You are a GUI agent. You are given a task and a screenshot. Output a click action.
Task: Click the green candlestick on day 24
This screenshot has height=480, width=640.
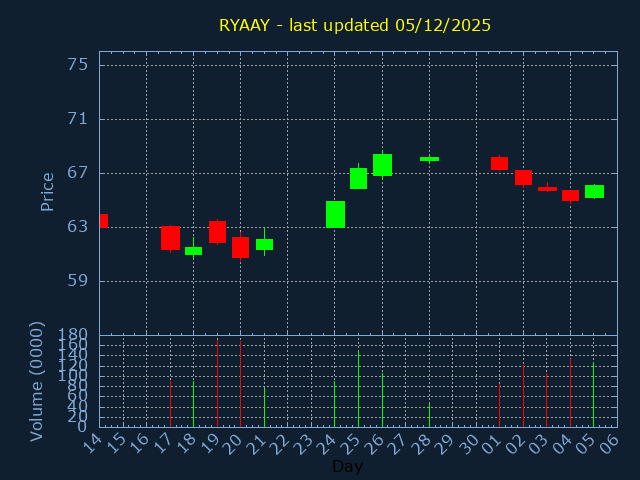335,214
